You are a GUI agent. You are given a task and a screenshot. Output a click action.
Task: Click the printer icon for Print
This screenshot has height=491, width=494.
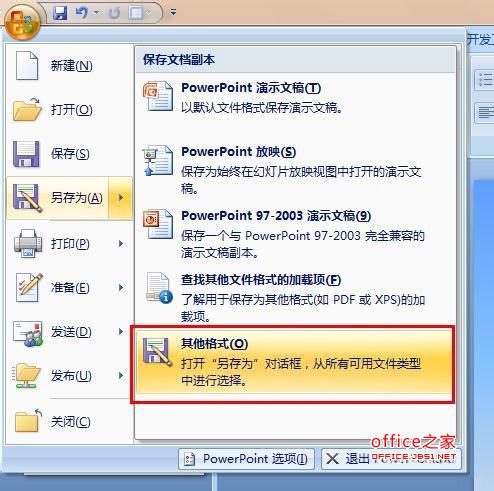pyautogui.click(x=28, y=243)
